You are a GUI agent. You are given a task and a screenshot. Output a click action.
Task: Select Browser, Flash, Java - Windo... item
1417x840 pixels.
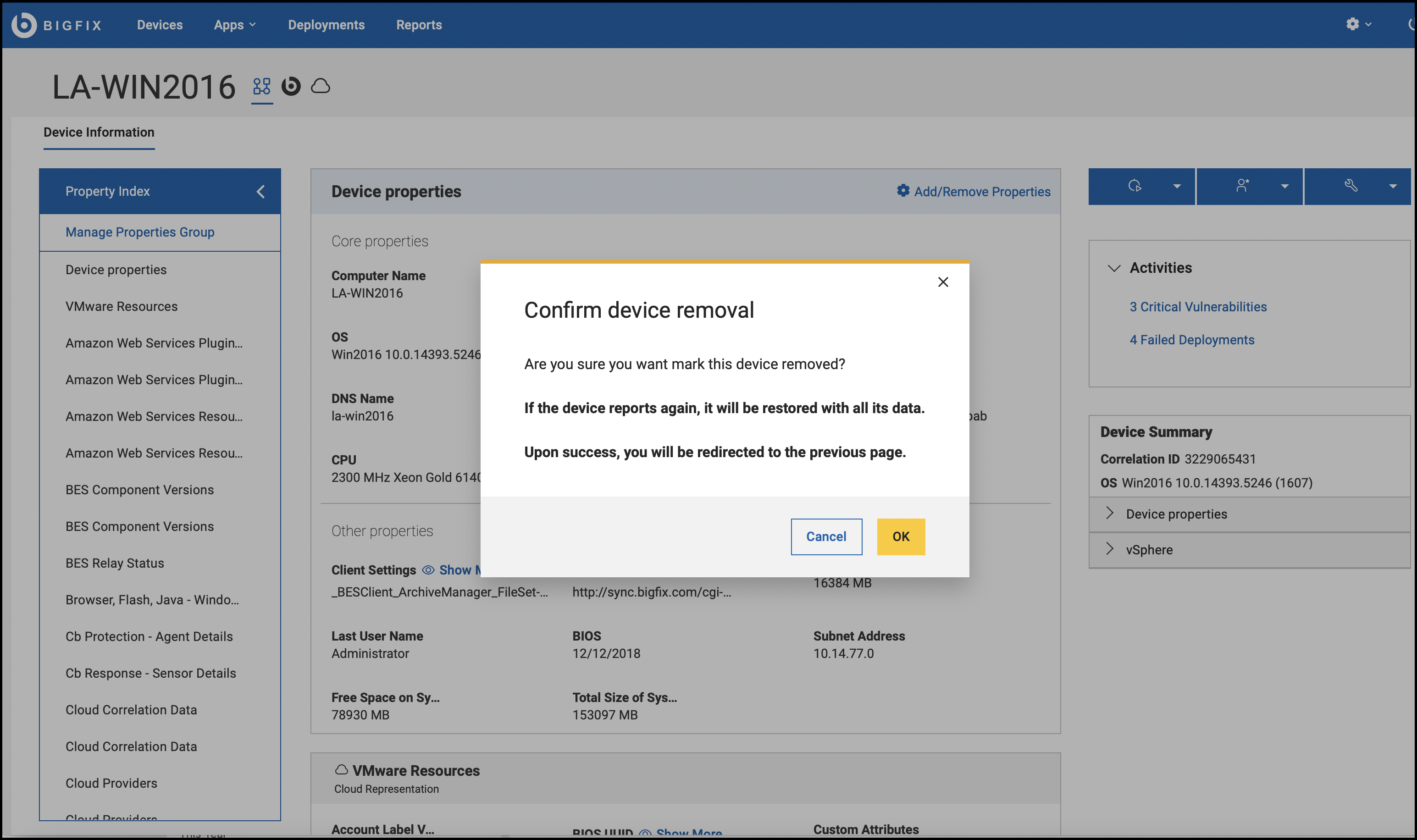152,600
